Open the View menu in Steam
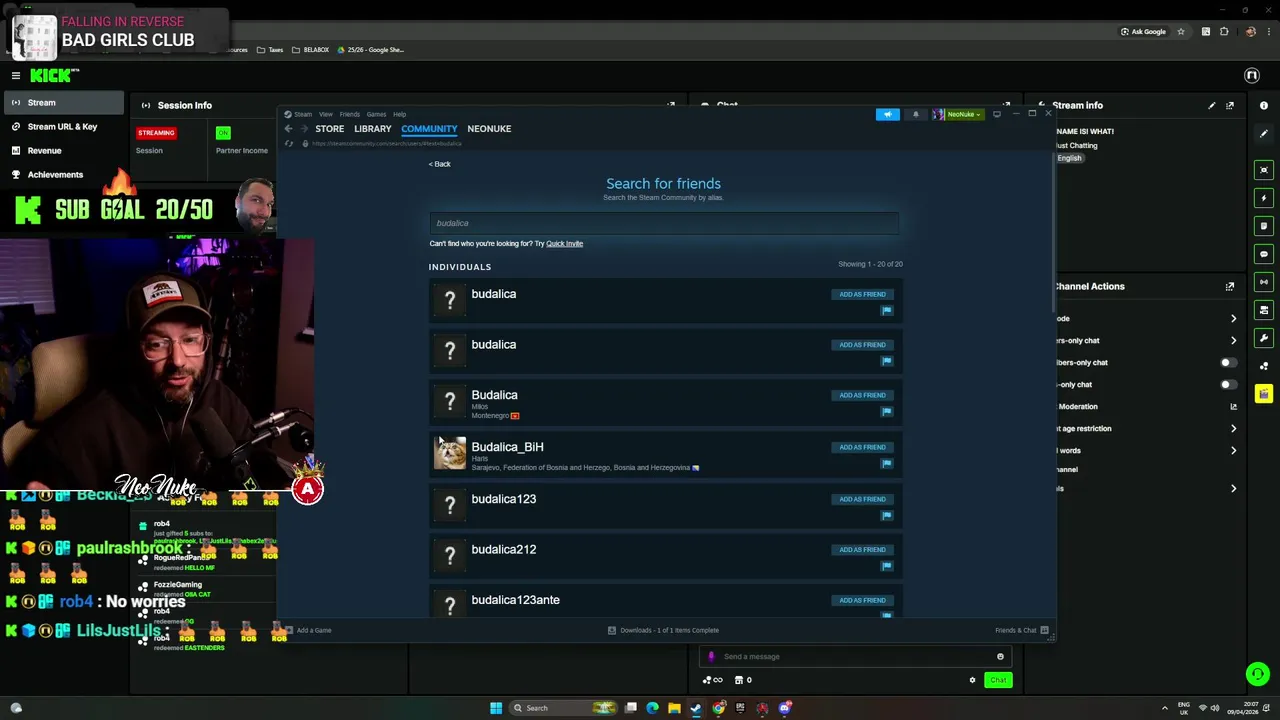Screen dimensions: 1280x720 [326, 114]
